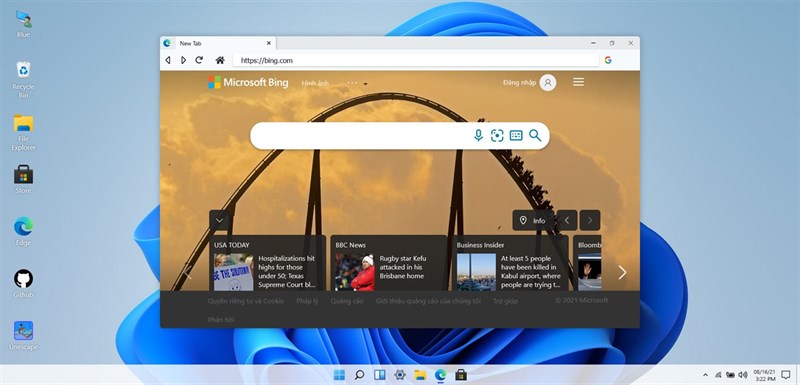This screenshot has width=800, height=385.
Task: Click the magnifier search icon in Bing
Action: pyautogui.click(x=535, y=135)
